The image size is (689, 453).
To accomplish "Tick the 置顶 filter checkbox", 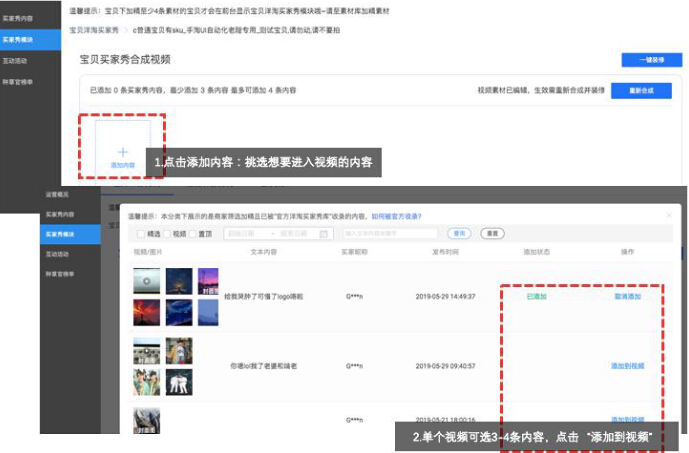I will 194,233.
